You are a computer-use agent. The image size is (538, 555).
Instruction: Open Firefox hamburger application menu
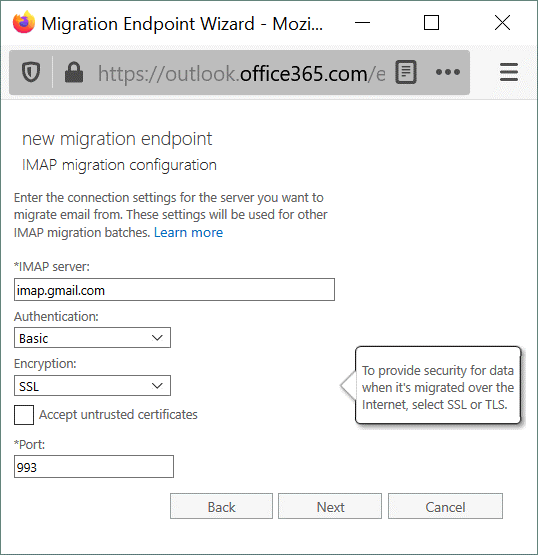(x=509, y=72)
